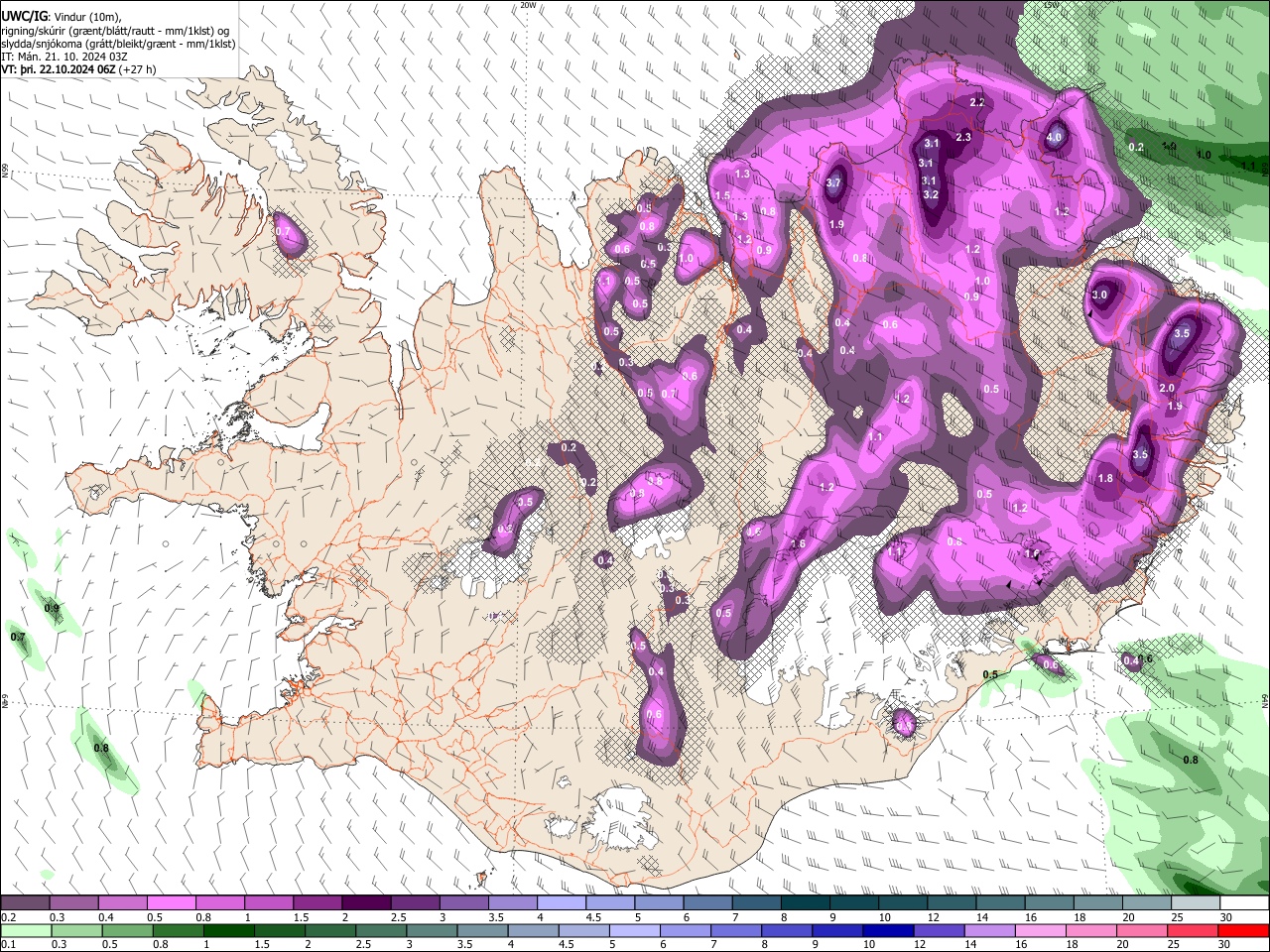Select the 3.7 precipitation value on the map
1270x952 pixels.
(x=833, y=182)
